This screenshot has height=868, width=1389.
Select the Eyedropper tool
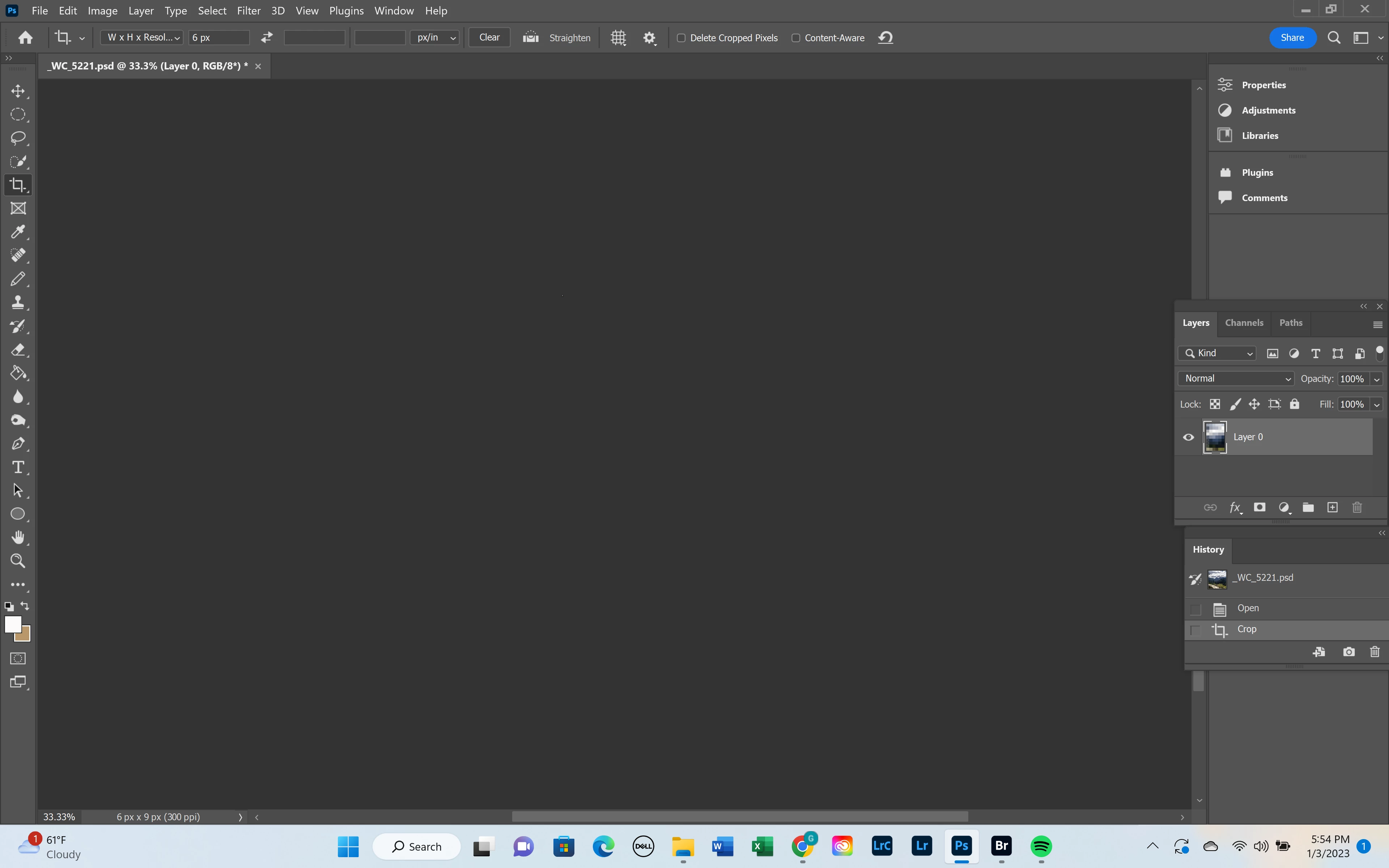pyautogui.click(x=18, y=232)
